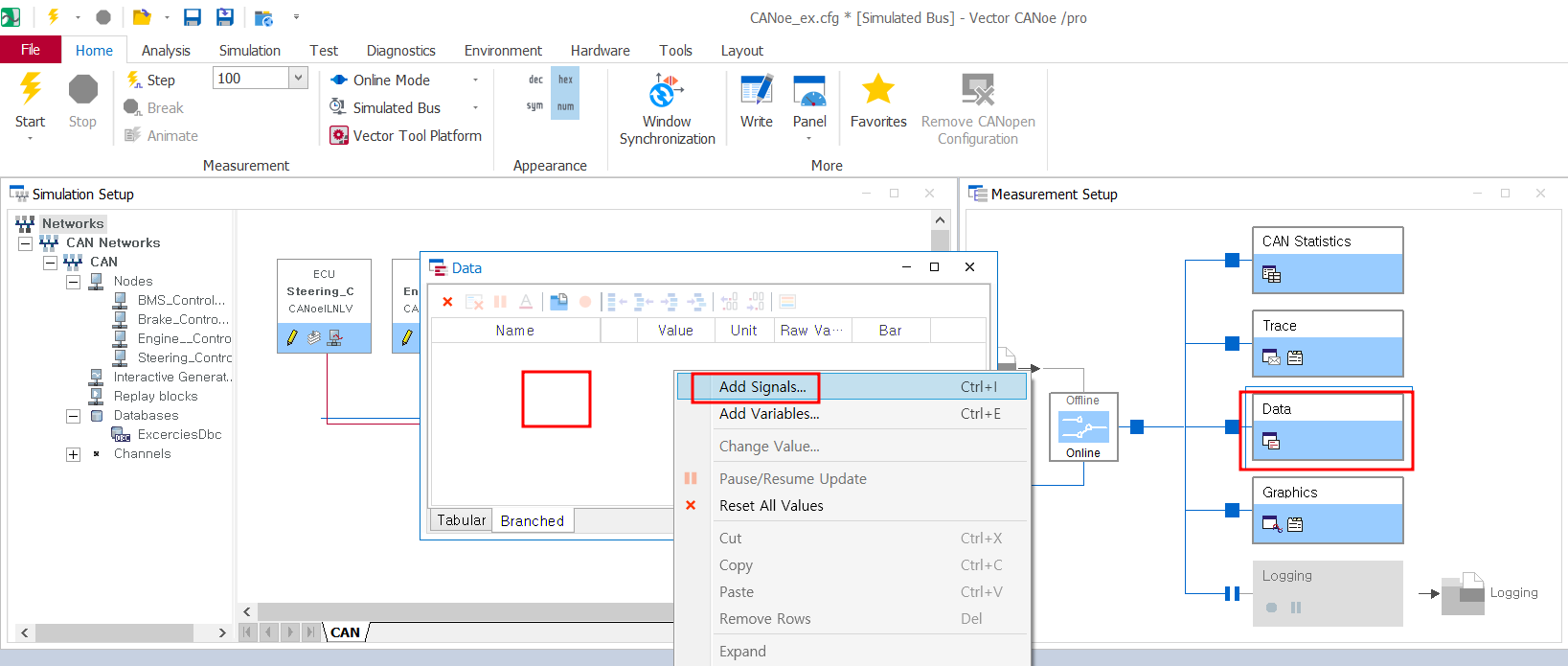Select Interactive Generator item in tree
The width and height of the screenshot is (1568, 666).
pyautogui.click(x=173, y=377)
